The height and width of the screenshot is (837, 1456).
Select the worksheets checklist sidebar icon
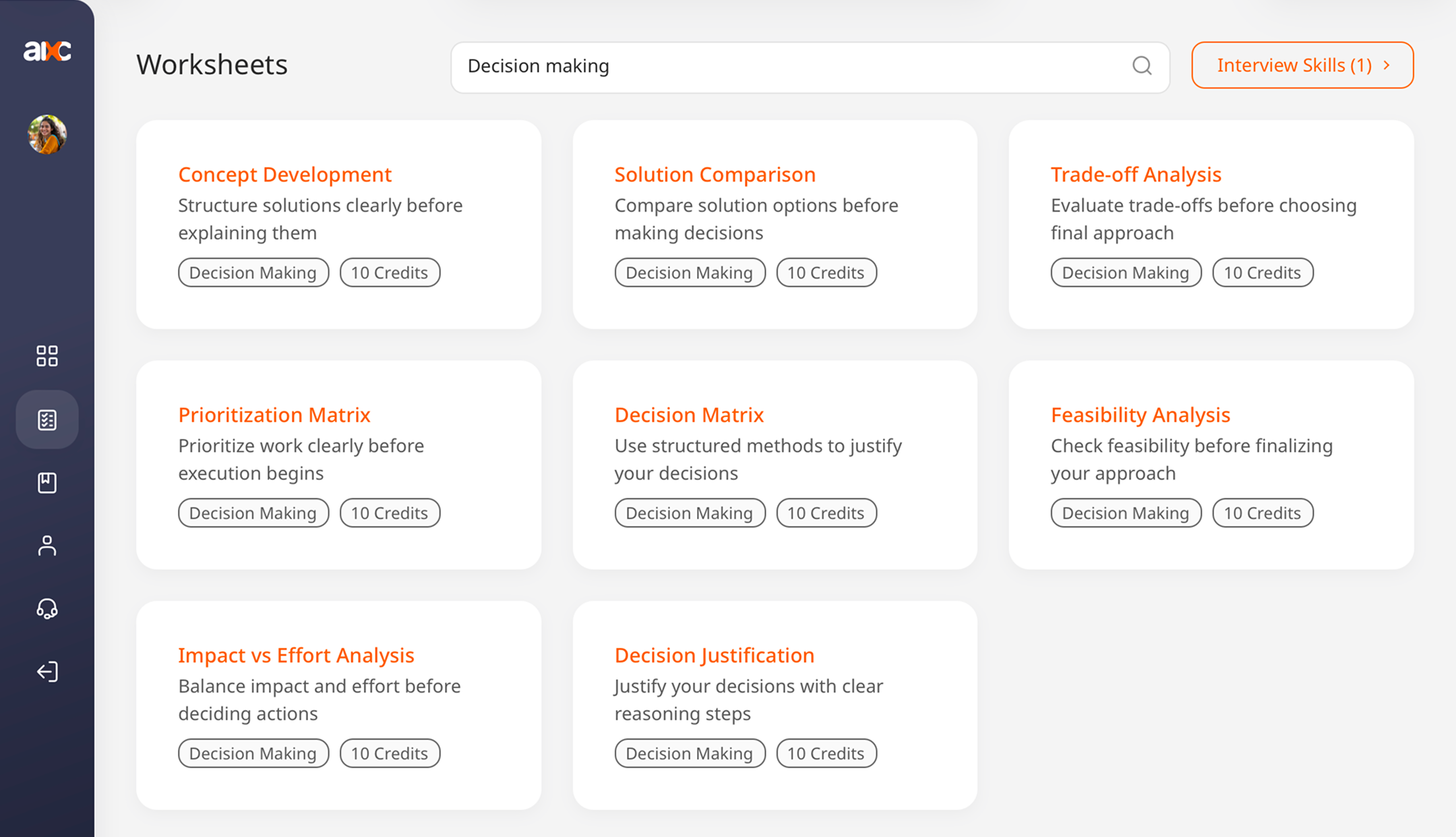[x=47, y=420]
